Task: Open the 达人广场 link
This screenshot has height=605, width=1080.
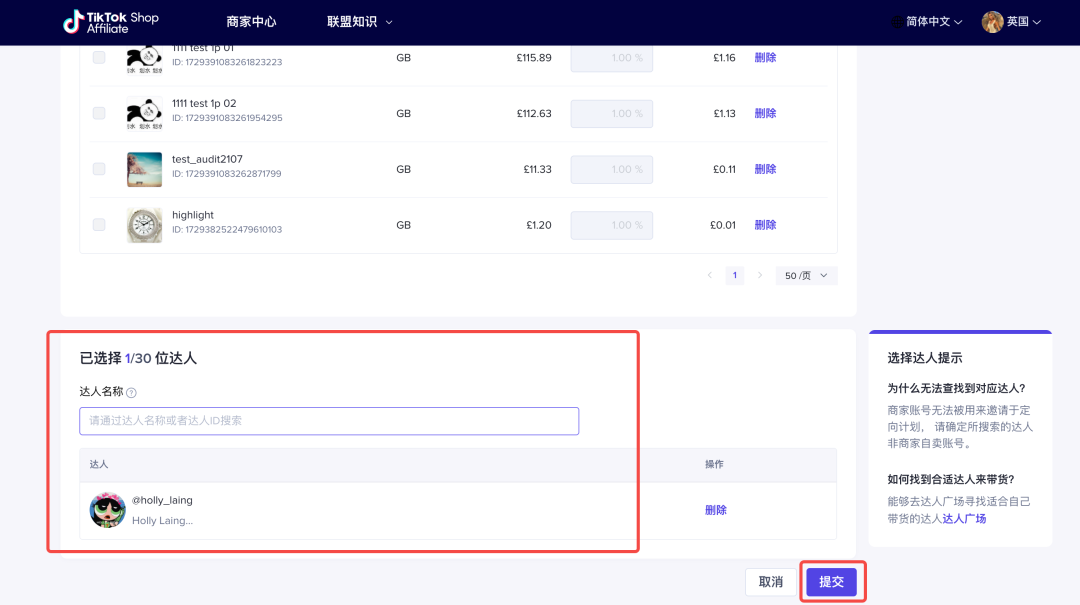Action: point(964,518)
